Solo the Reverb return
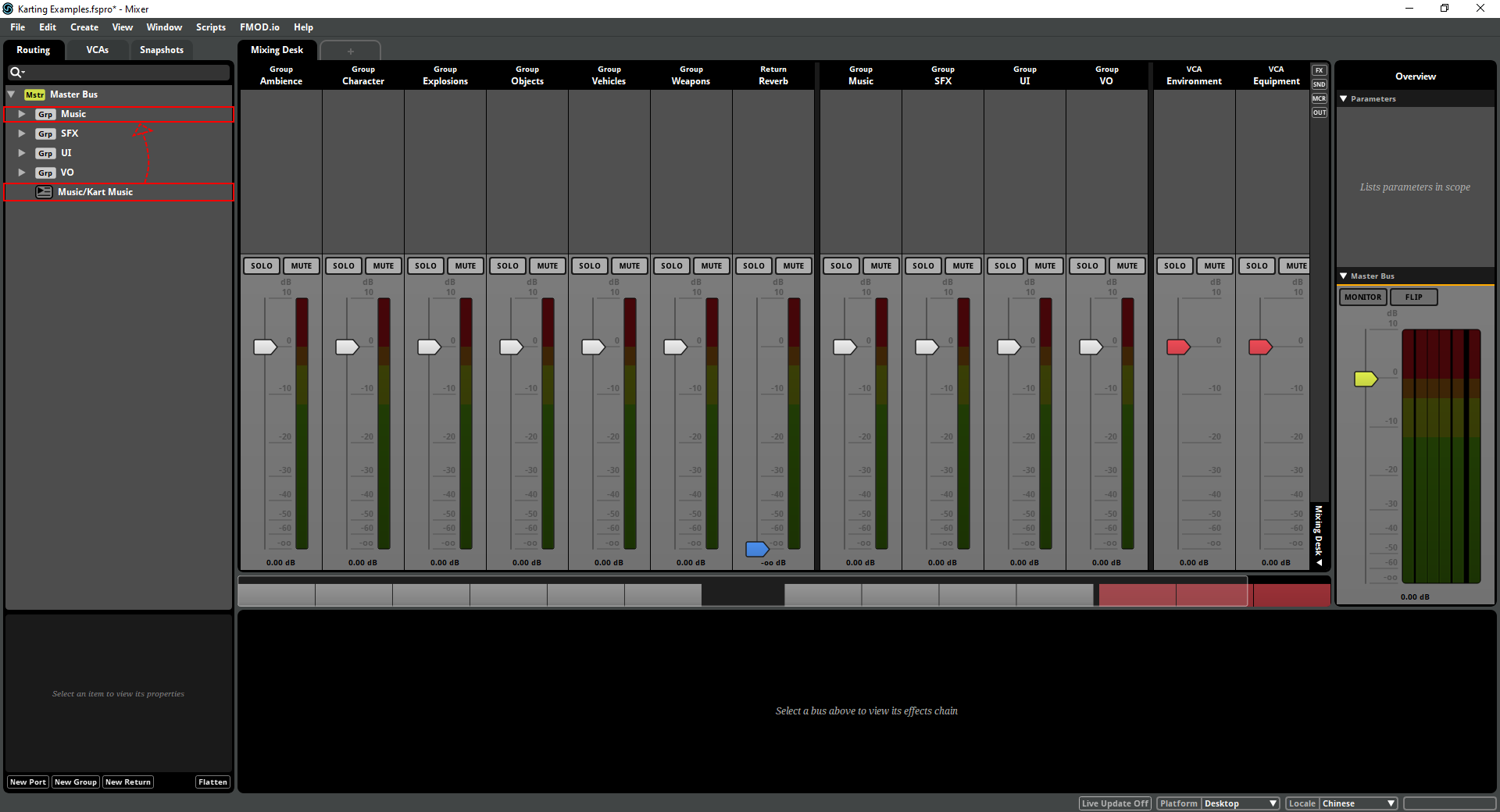The image size is (1500, 812). pyautogui.click(x=754, y=265)
